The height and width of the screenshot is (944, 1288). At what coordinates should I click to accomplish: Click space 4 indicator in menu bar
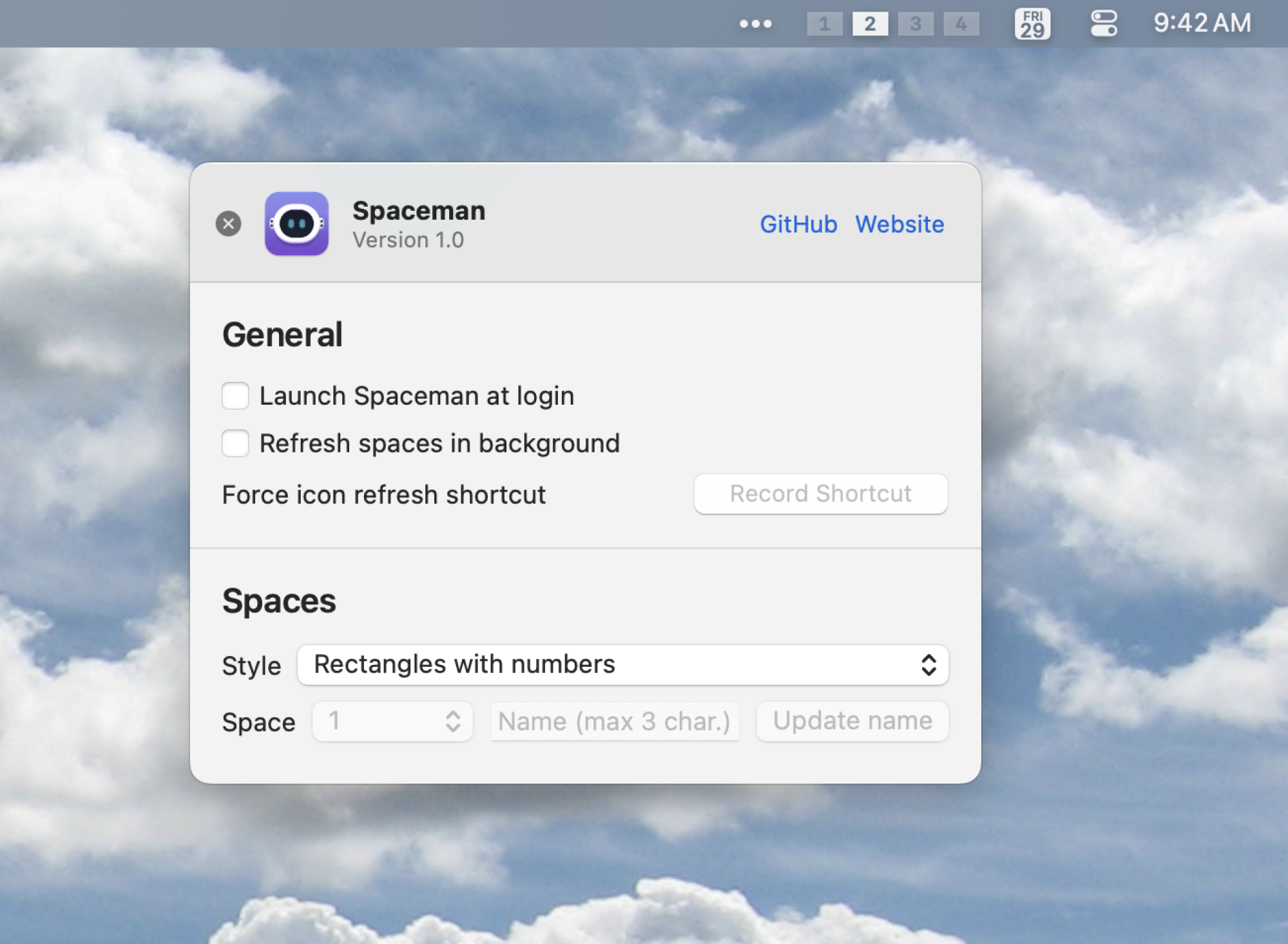point(961,24)
